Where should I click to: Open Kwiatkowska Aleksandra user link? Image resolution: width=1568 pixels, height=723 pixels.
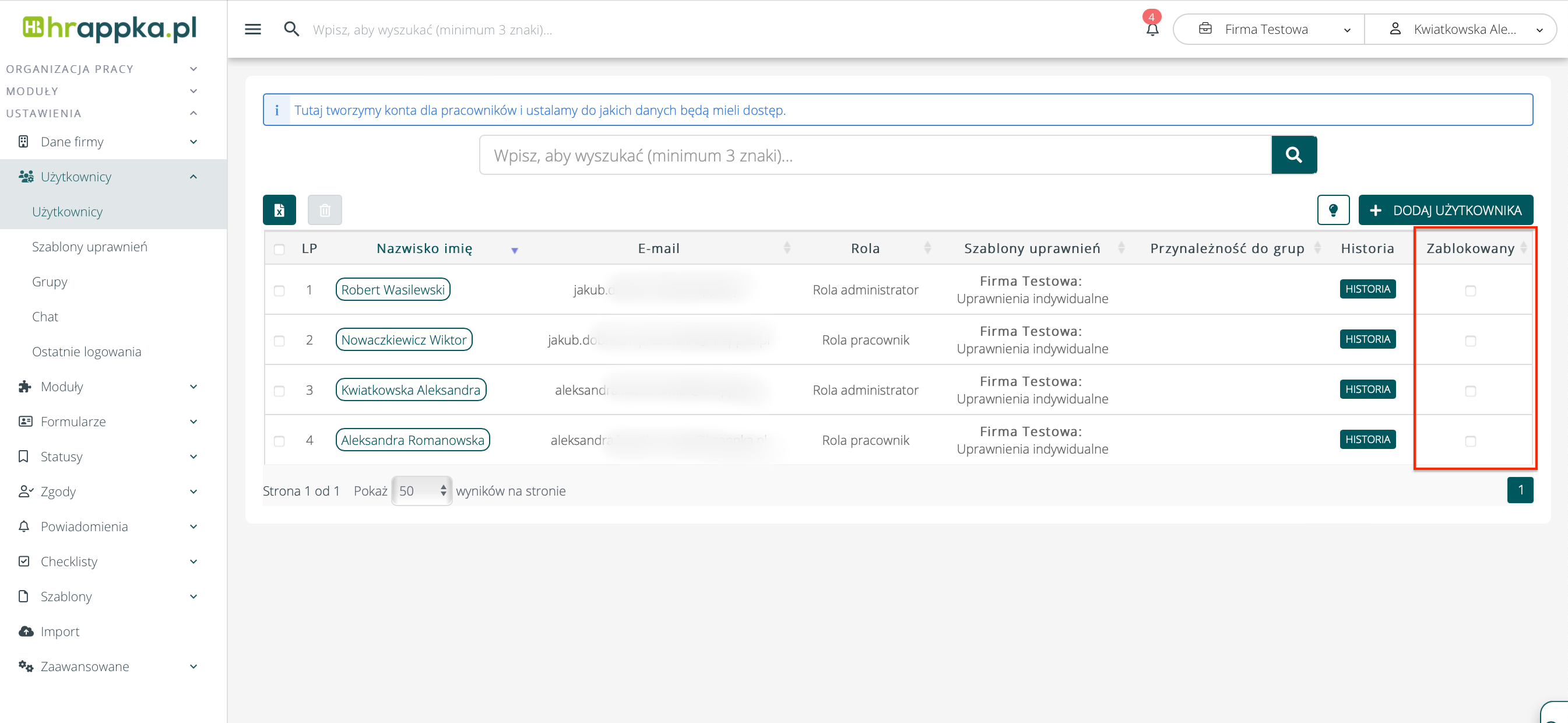click(x=410, y=390)
